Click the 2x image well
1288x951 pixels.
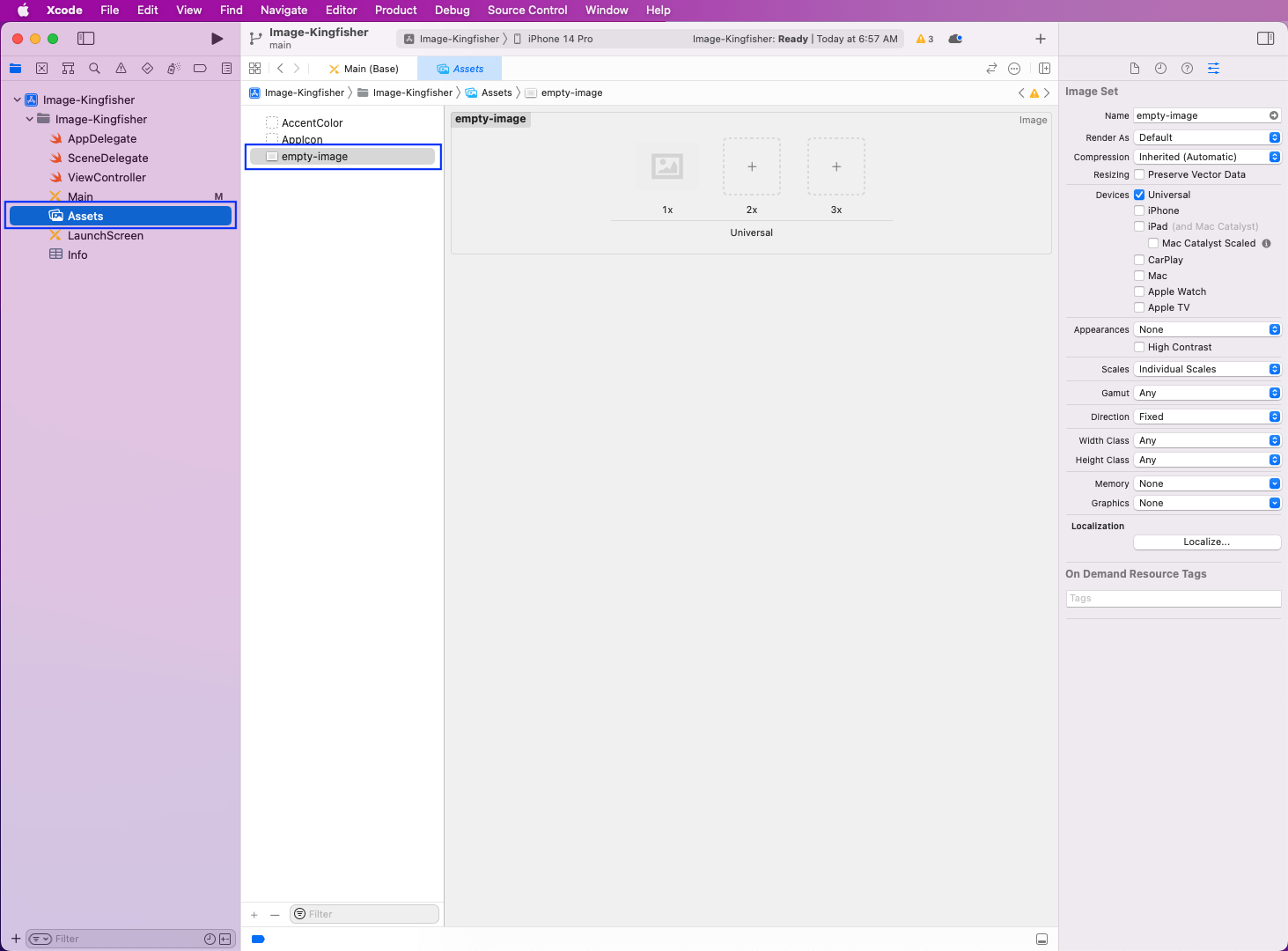751,166
